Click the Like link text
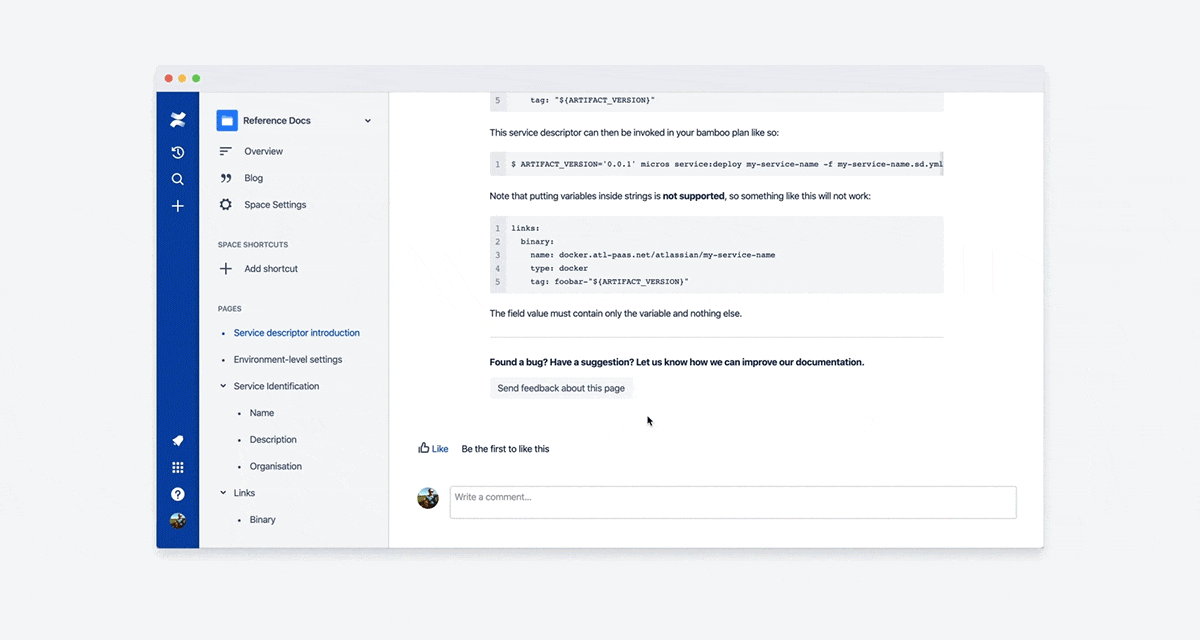Viewport: 1200px width, 640px height. click(x=440, y=449)
